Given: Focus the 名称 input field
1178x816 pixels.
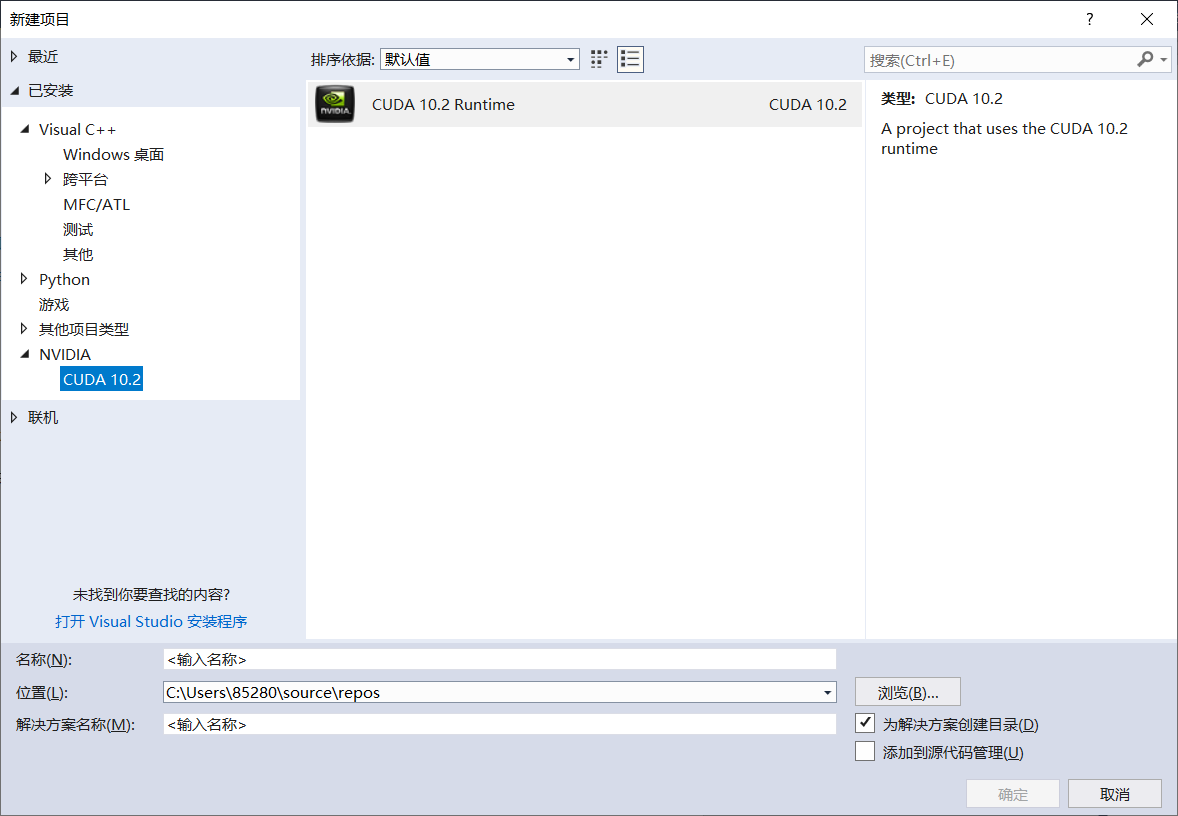Looking at the screenshot, I should click(x=500, y=659).
